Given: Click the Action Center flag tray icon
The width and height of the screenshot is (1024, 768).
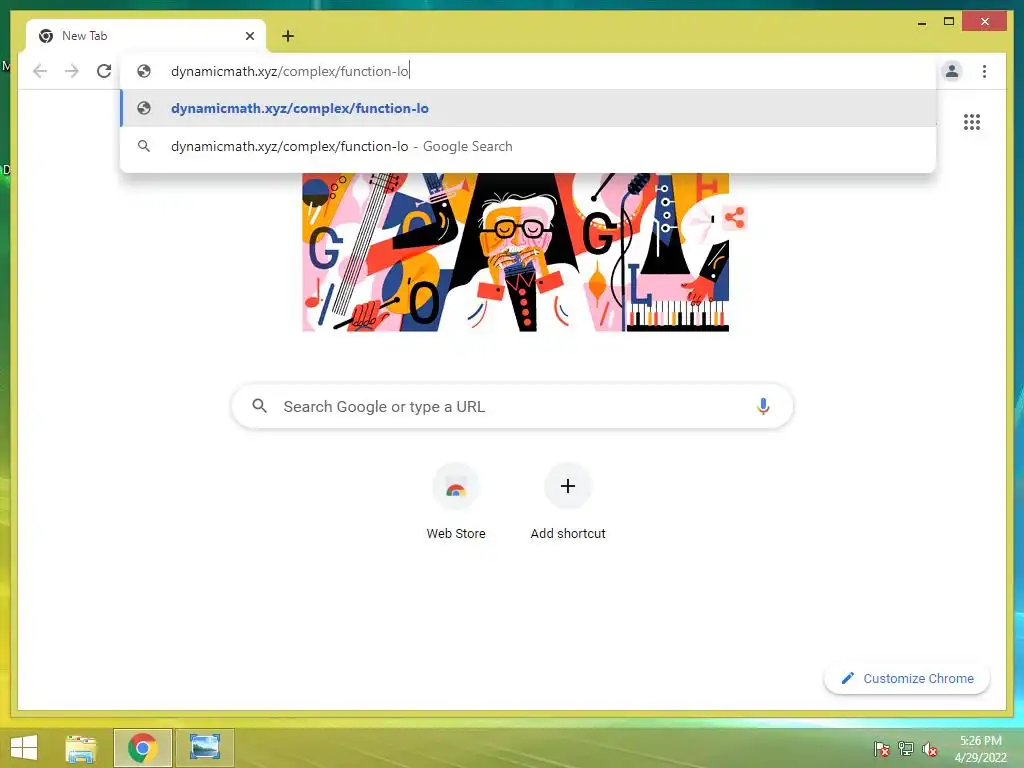Looking at the screenshot, I should [882, 749].
